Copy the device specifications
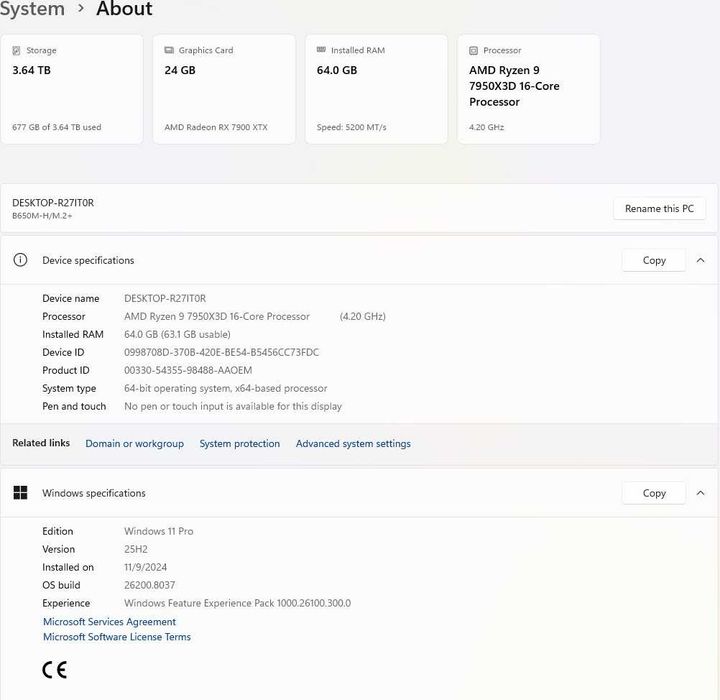This screenshot has width=720, height=700. 654,260
